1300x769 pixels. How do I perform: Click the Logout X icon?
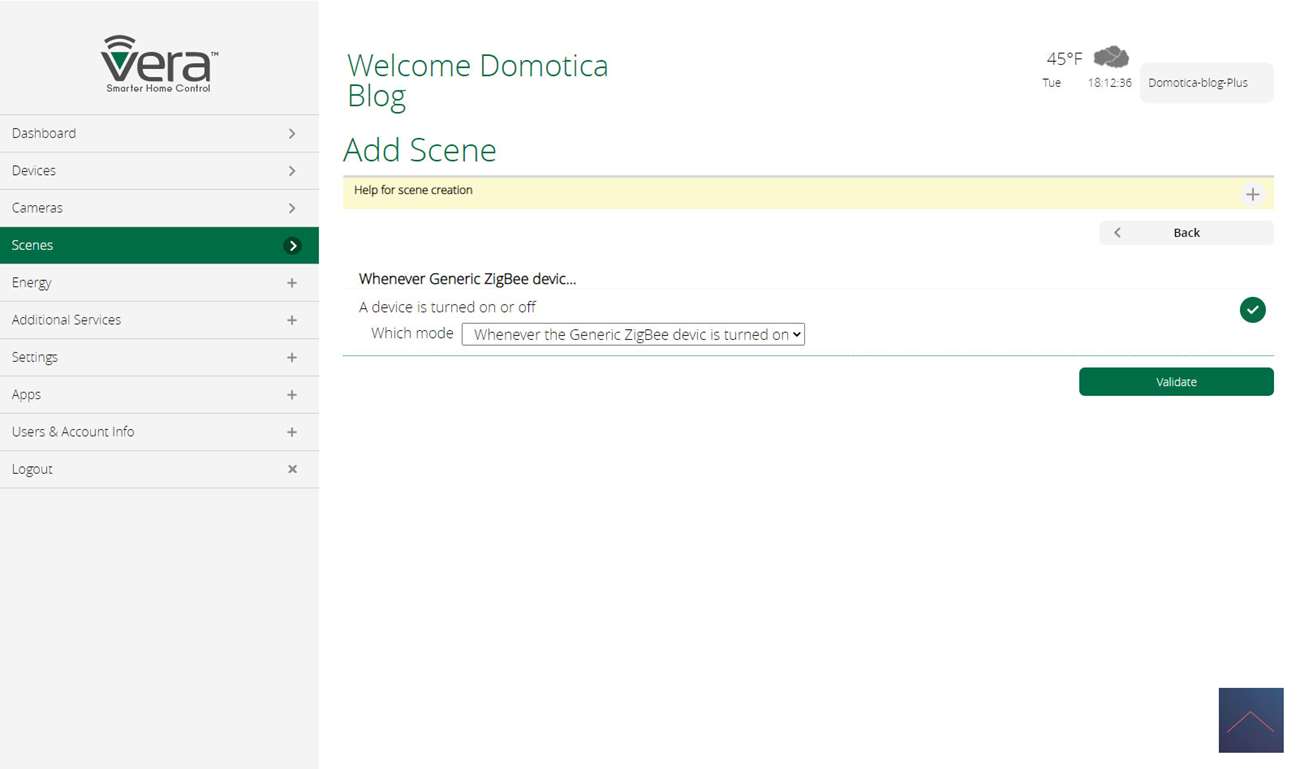(x=292, y=469)
